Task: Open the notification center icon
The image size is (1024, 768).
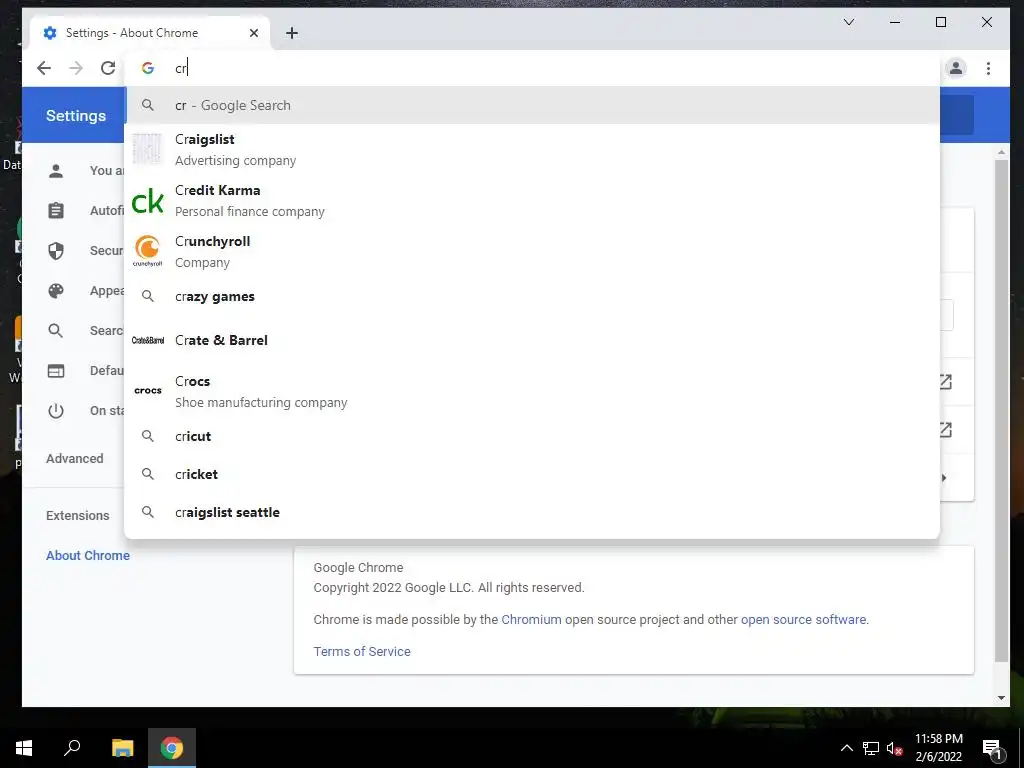Action: [993, 748]
